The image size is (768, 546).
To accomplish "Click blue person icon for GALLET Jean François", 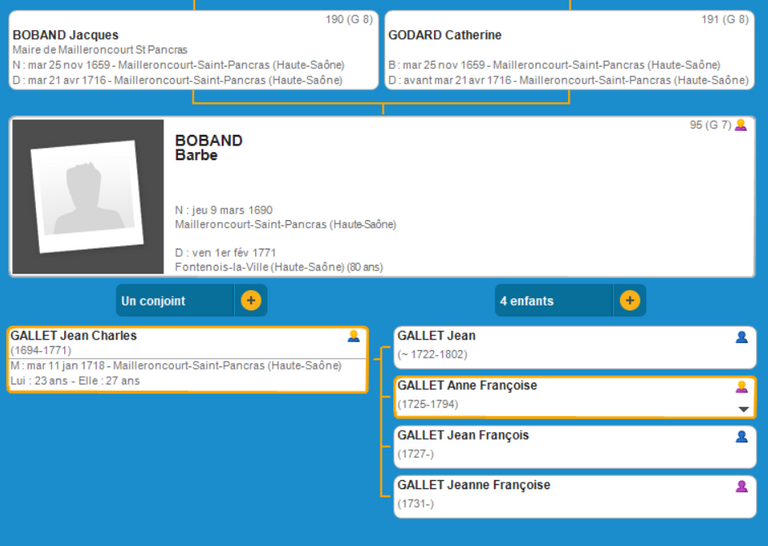I will pyautogui.click(x=742, y=437).
